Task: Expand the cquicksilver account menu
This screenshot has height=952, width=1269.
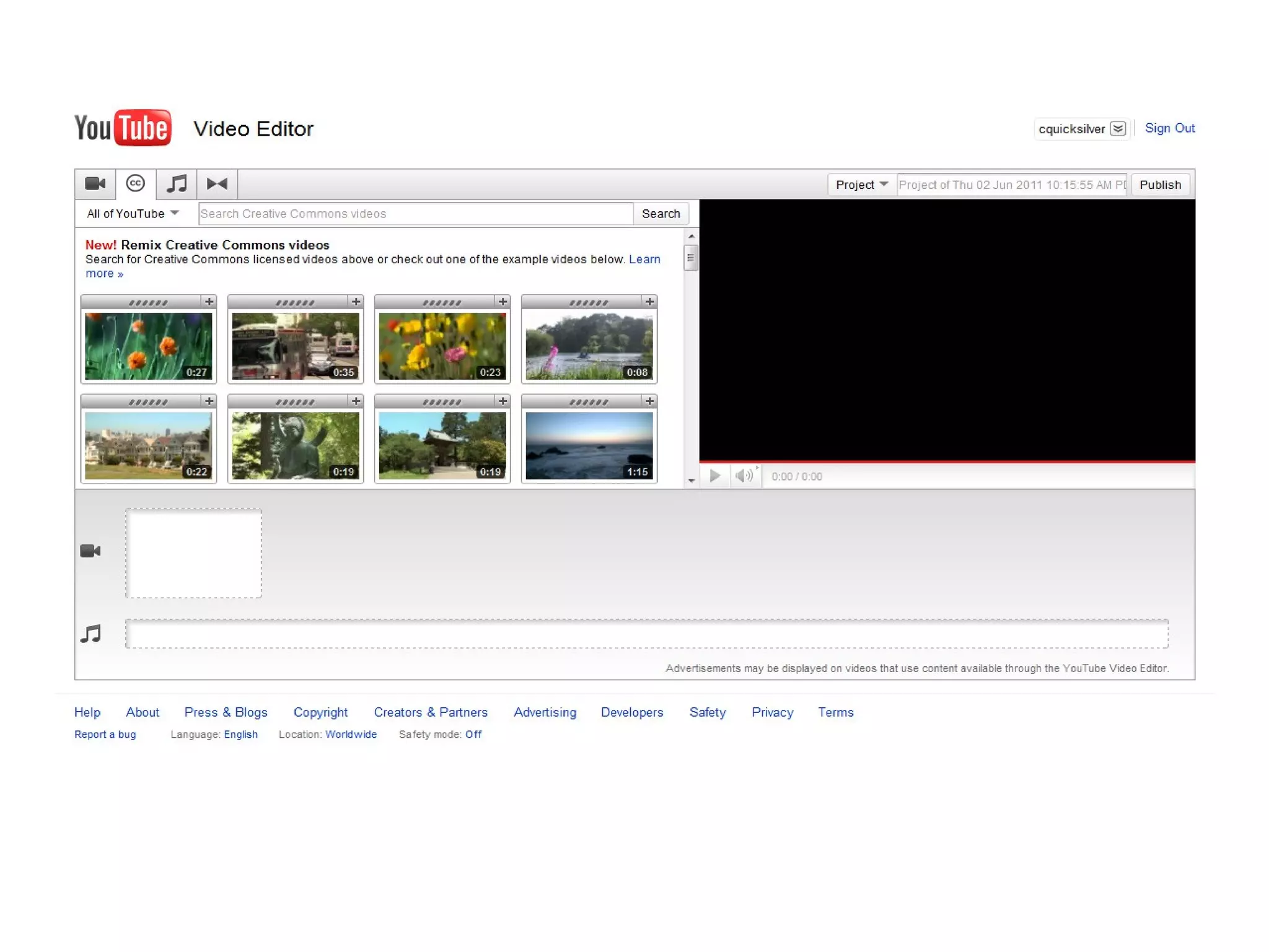Action: (1118, 129)
